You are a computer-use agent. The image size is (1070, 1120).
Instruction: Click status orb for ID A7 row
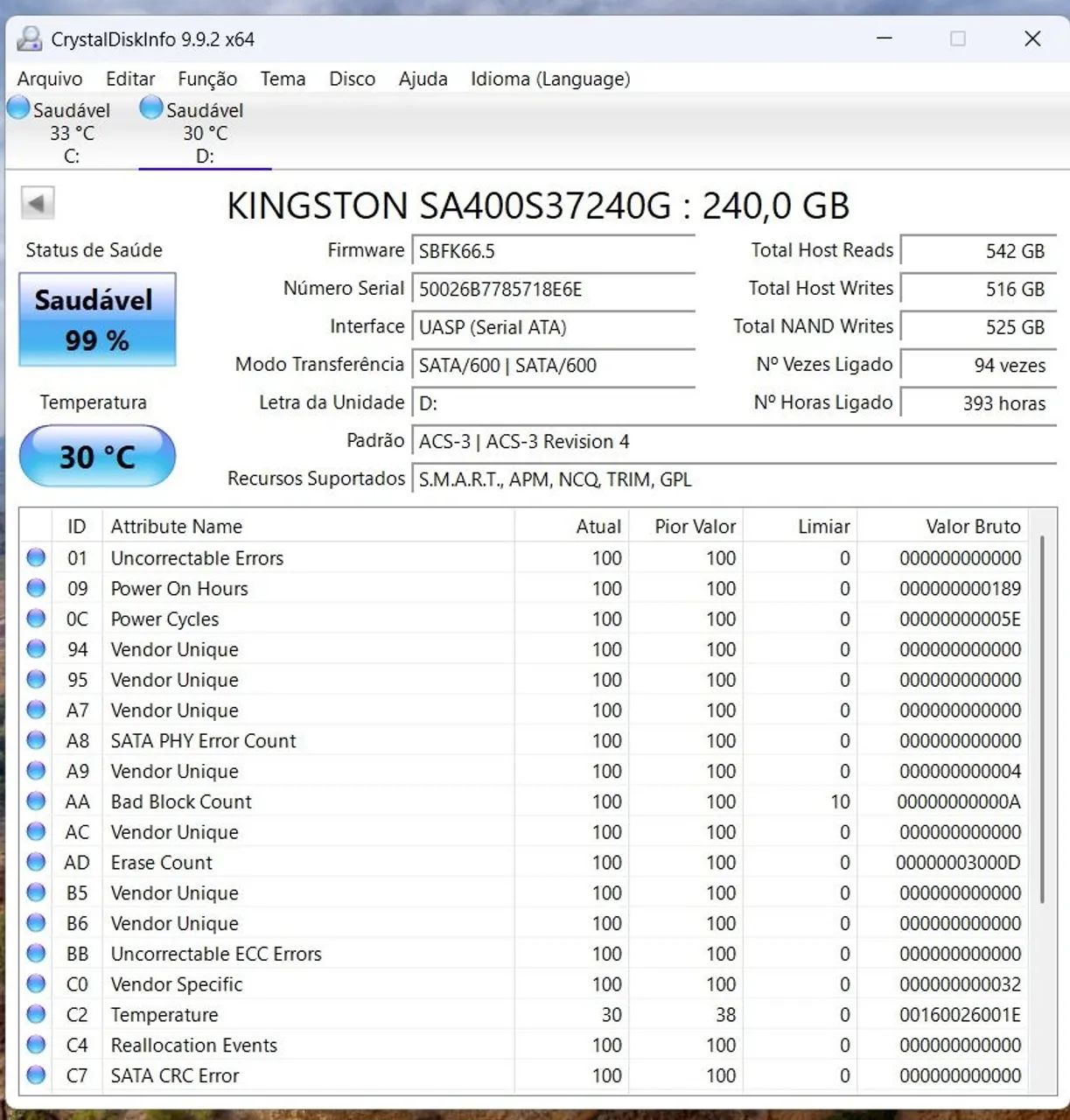coord(36,710)
